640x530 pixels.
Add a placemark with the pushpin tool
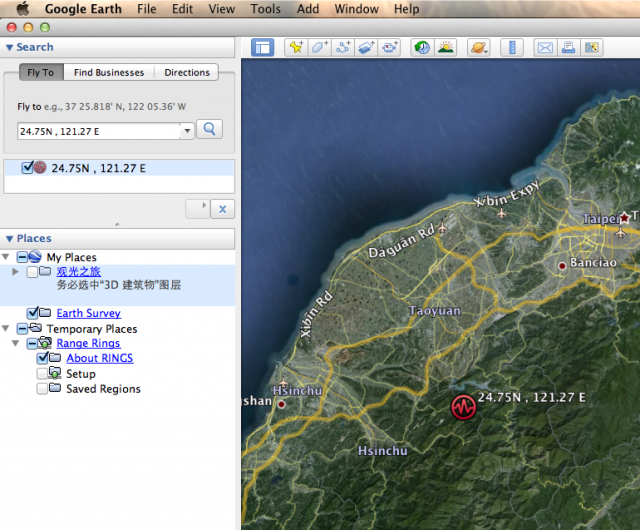click(x=296, y=47)
